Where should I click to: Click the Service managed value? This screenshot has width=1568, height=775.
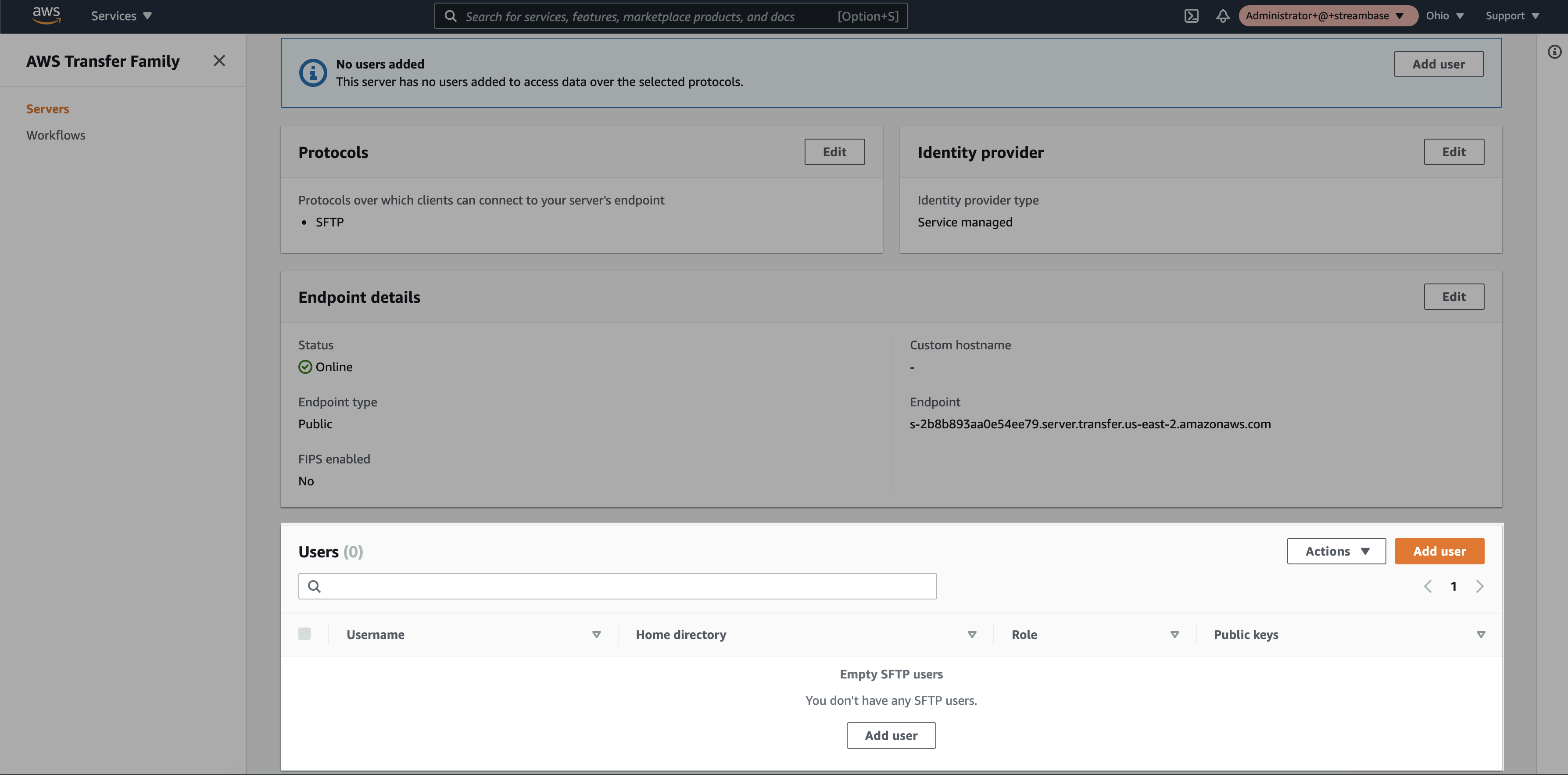(x=965, y=222)
